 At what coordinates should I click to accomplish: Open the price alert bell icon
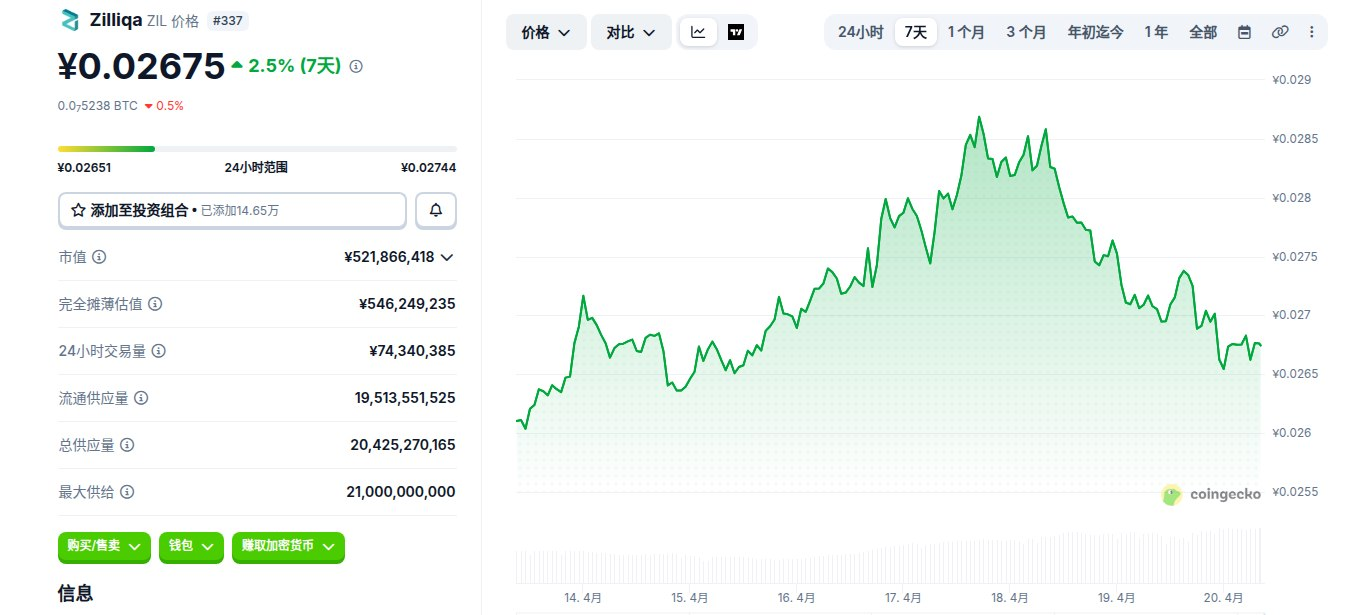click(436, 210)
